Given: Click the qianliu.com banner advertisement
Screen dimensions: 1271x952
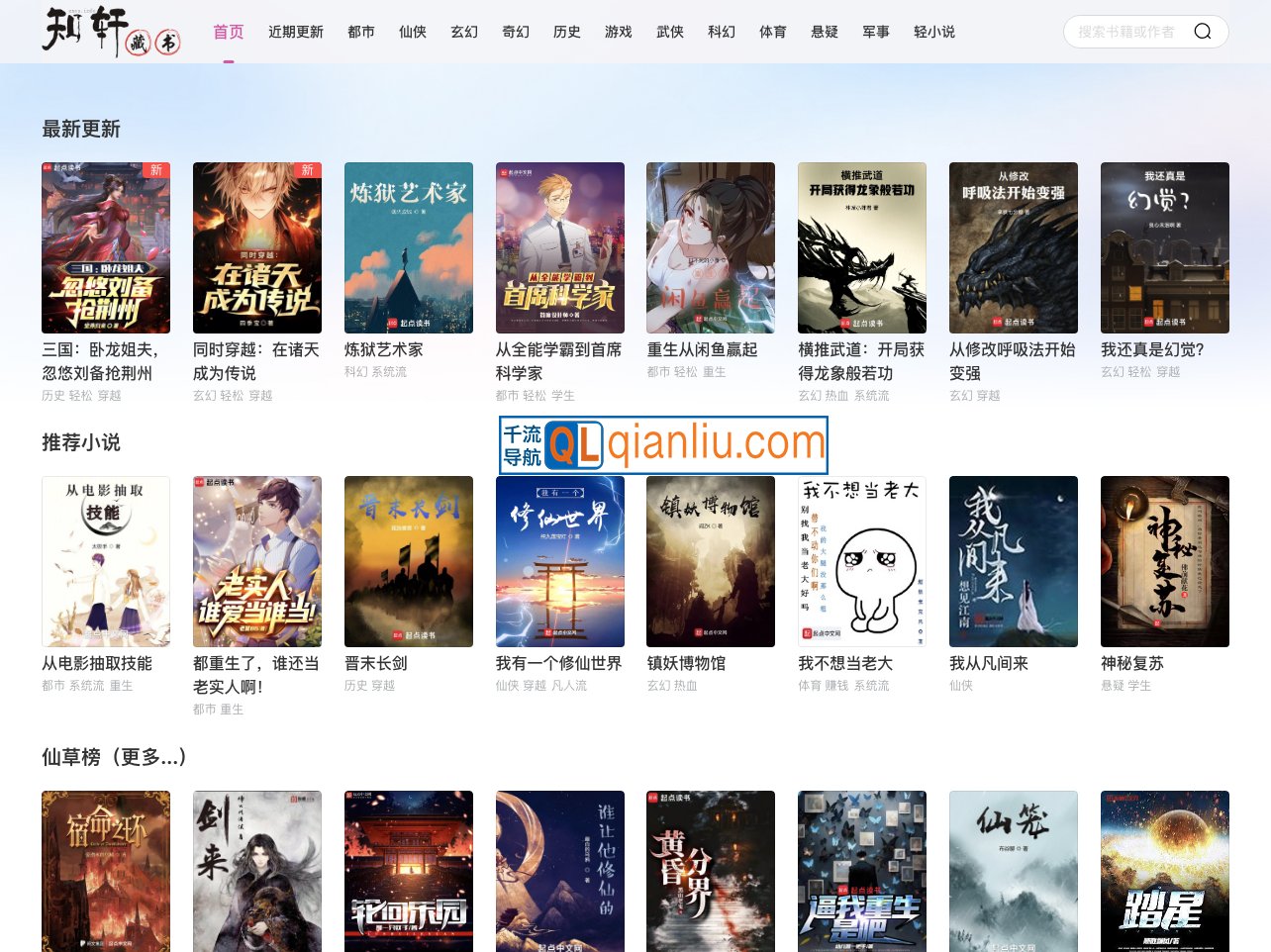Looking at the screenshot, I should 663,444.
